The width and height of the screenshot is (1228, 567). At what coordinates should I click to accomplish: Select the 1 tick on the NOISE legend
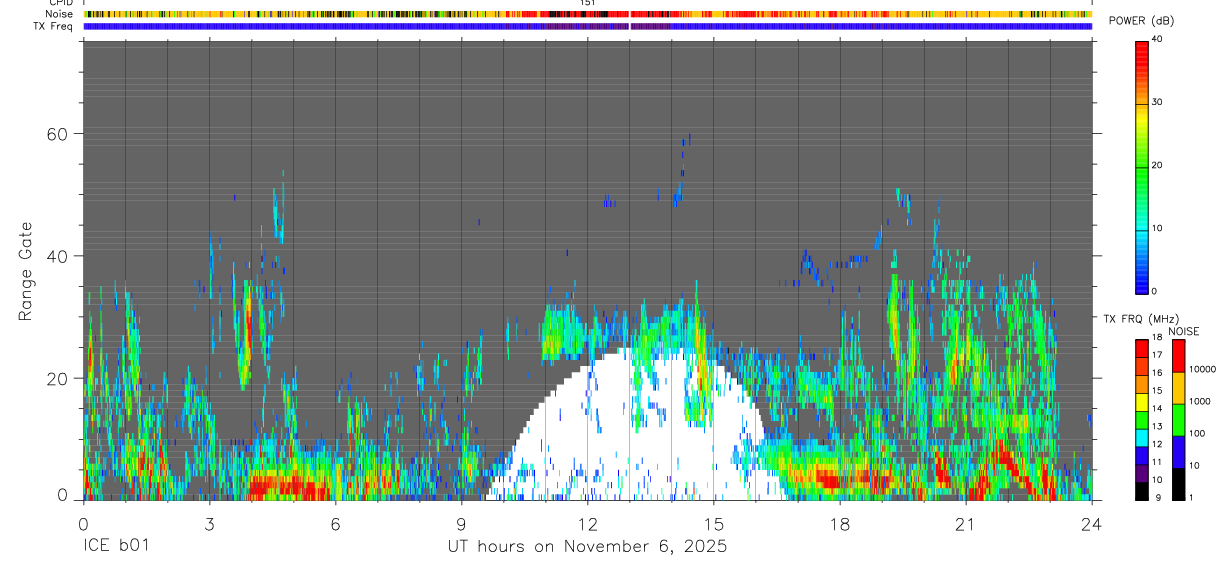(x=1192, y=497)
